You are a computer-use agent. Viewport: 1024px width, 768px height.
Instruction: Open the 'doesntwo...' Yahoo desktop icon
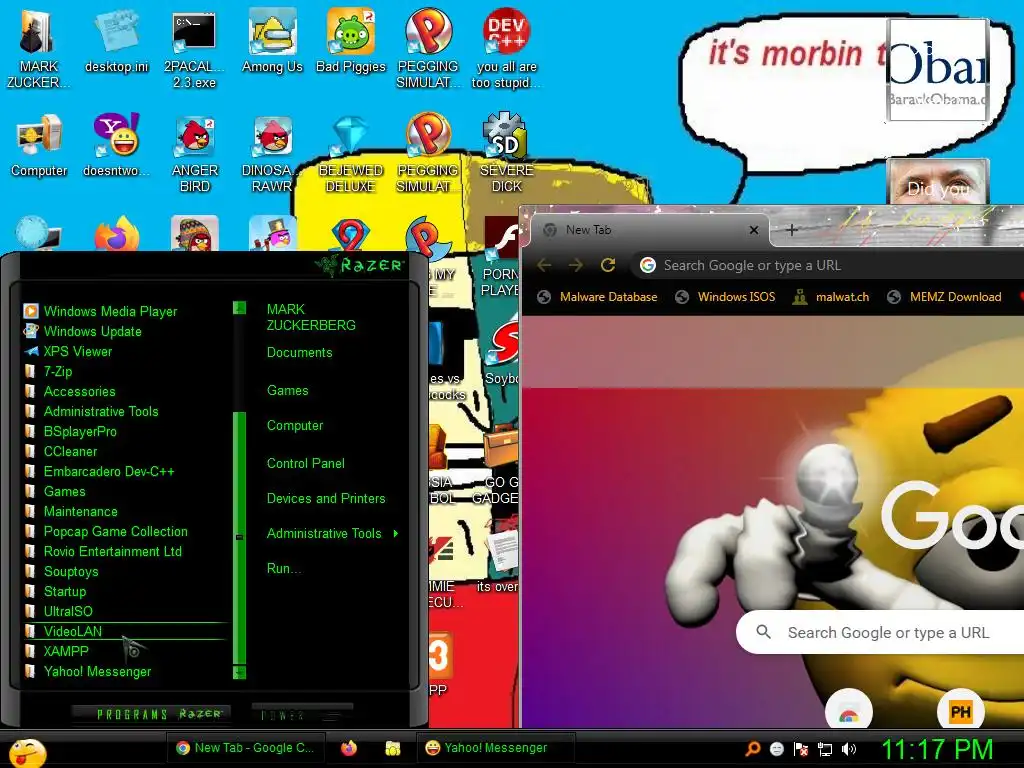coord(116,145)
